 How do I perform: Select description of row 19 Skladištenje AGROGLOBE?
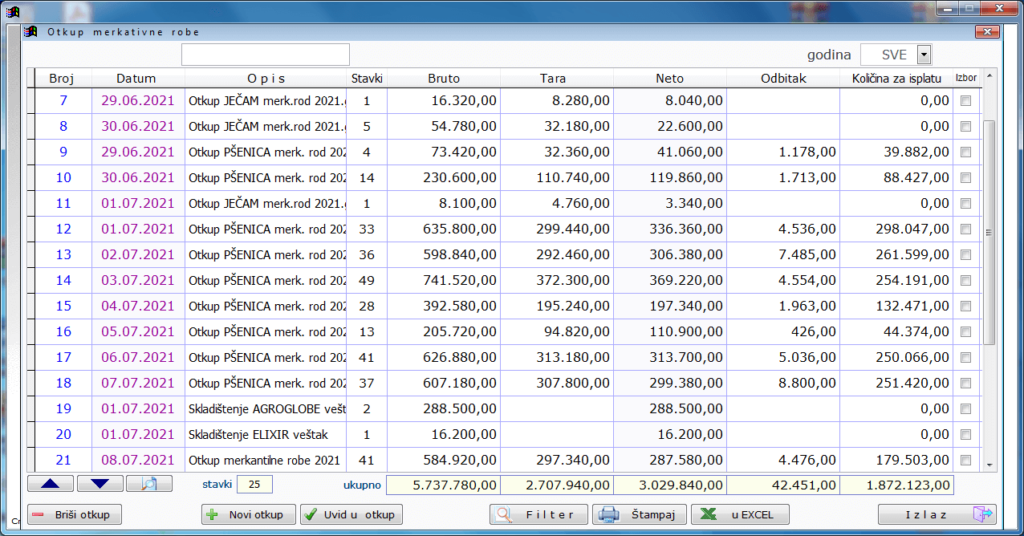[266, 409]
